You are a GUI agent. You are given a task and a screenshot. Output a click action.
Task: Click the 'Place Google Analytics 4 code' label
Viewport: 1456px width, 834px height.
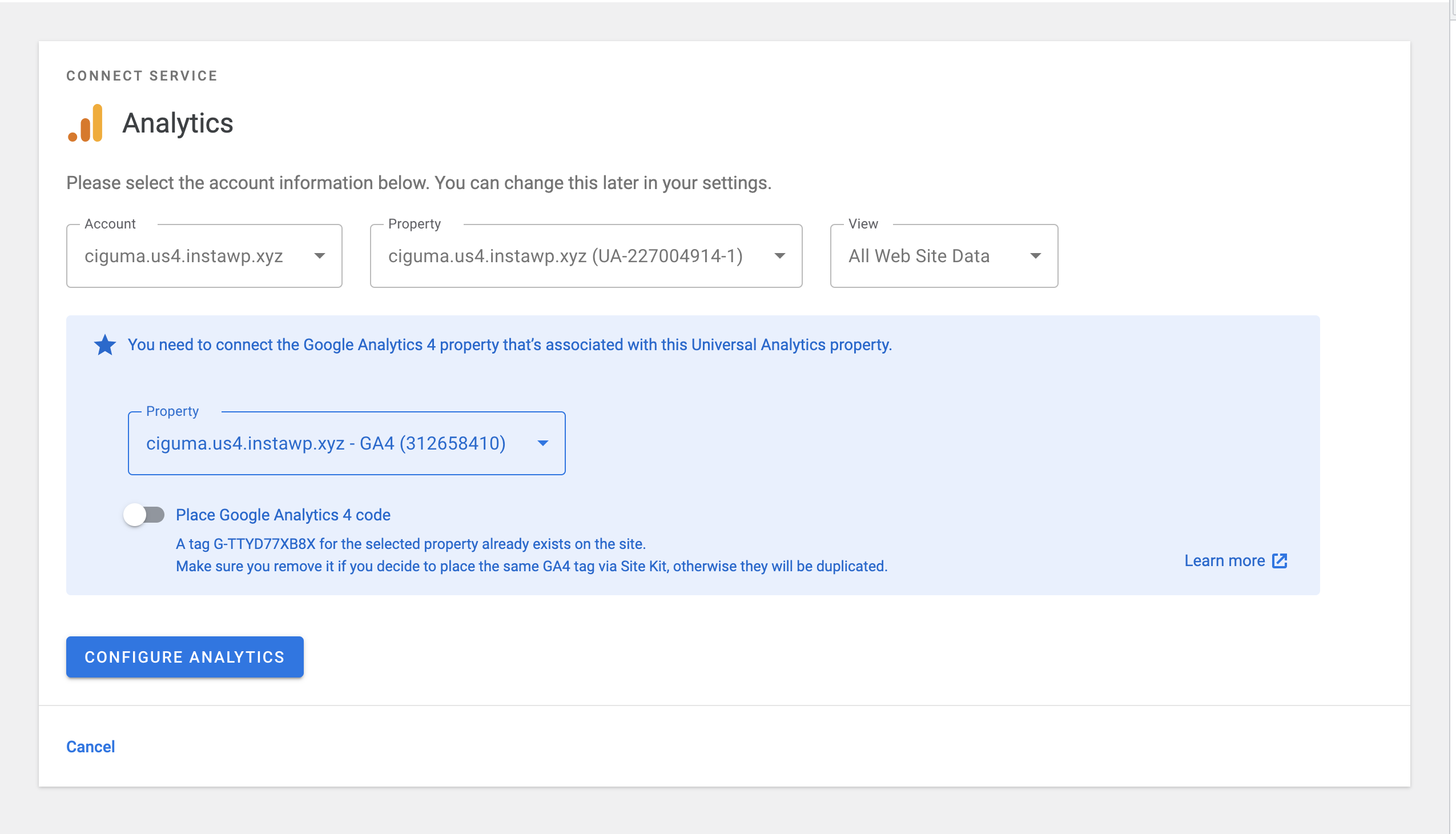click(283, 515)
